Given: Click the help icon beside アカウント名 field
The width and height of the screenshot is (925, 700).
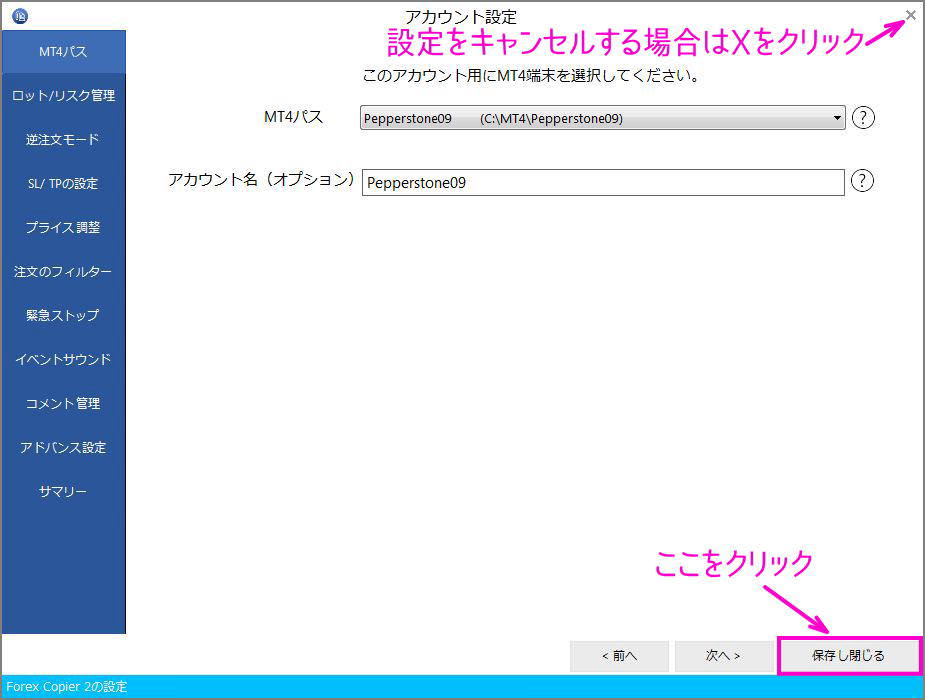Looking at the screenshot, I should [x=863, y=181].
